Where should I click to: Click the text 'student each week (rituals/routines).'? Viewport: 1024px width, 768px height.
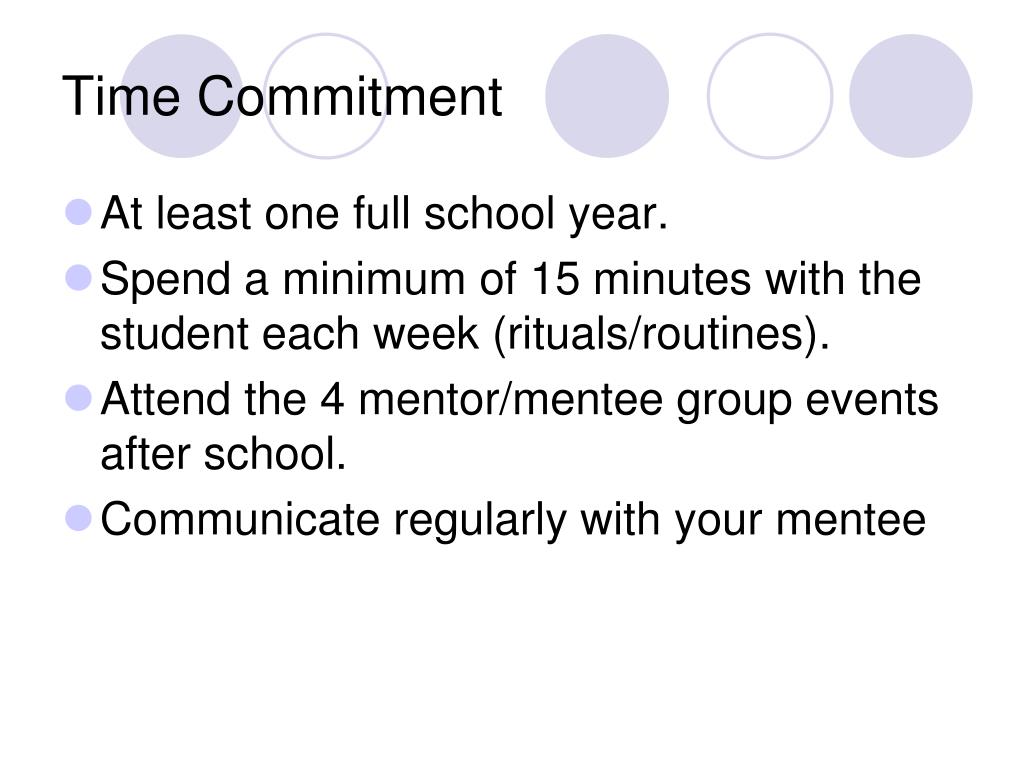[x=465, y=334]
